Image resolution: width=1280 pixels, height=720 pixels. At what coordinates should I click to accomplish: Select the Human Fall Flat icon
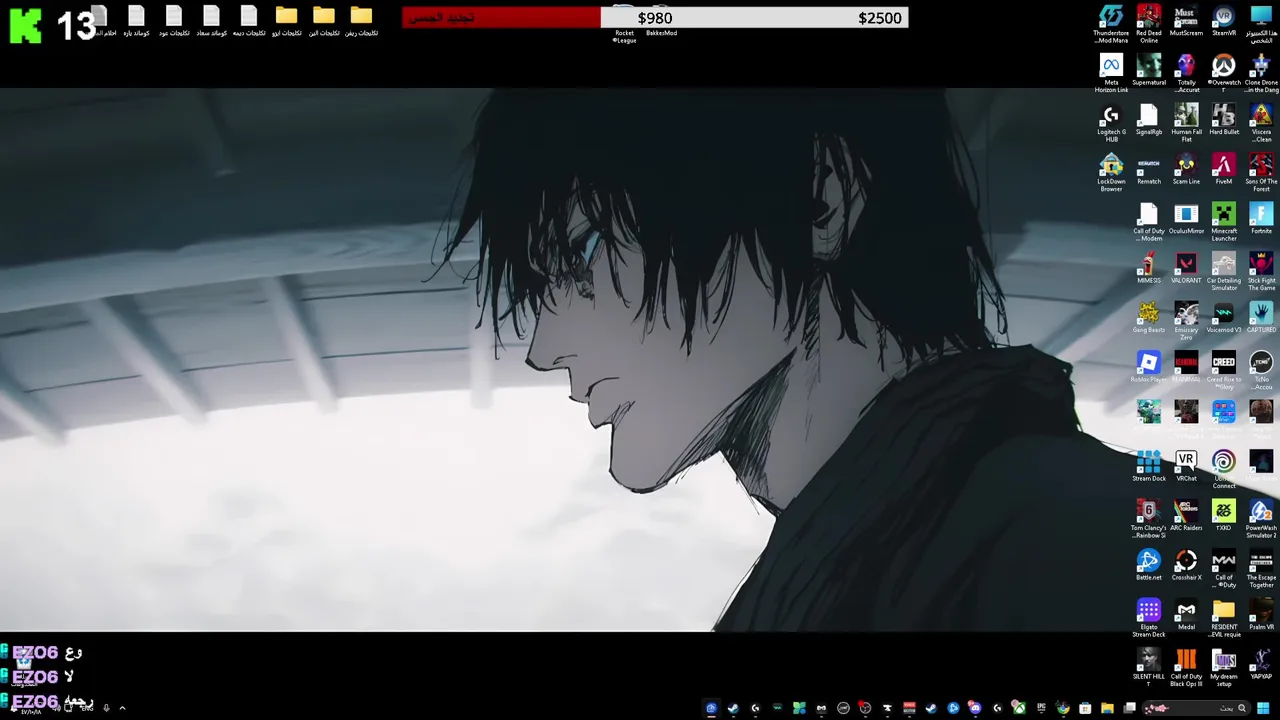pos(1186,124)
